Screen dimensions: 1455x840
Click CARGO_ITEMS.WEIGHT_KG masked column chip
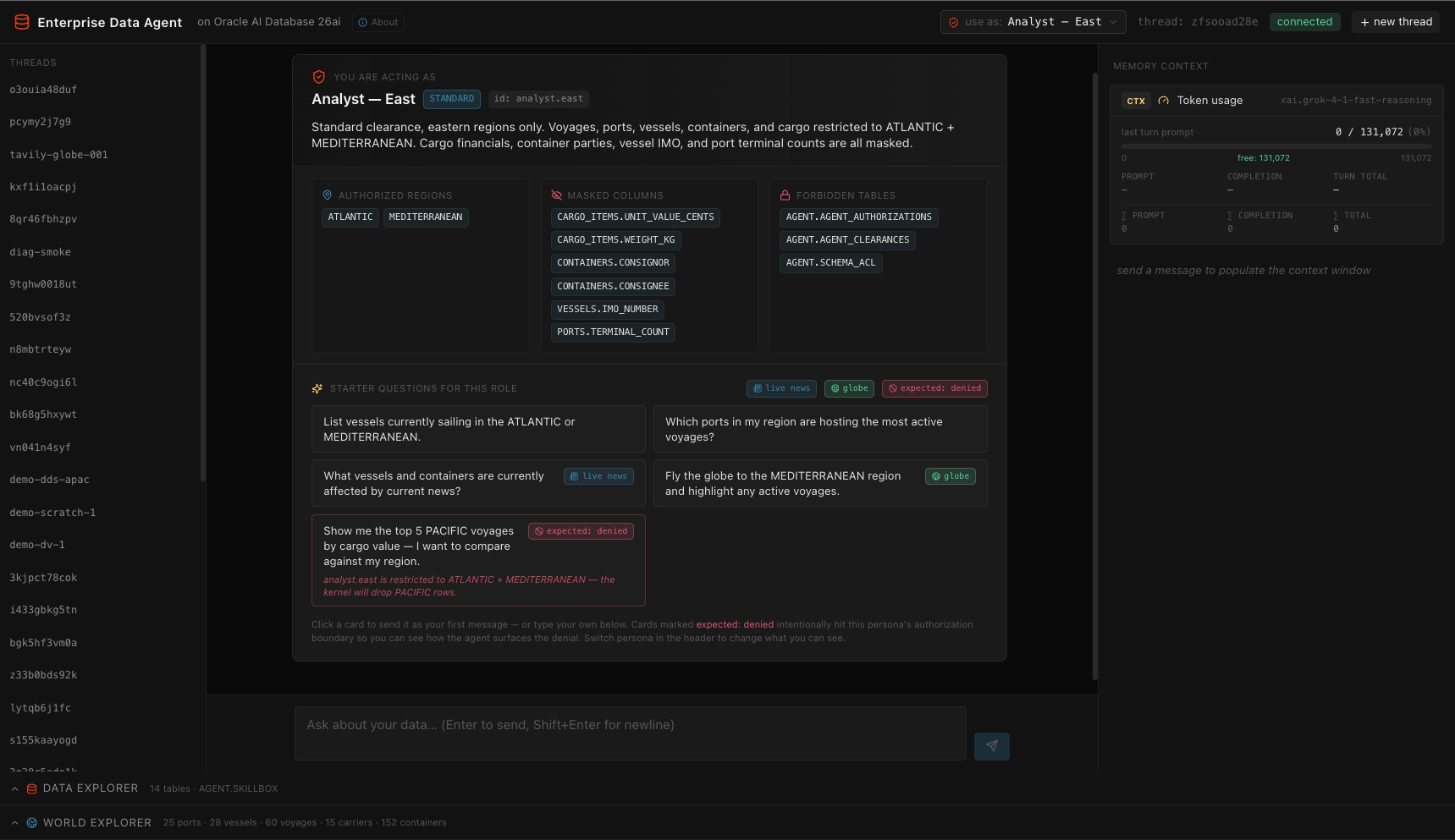pos(616,240)
